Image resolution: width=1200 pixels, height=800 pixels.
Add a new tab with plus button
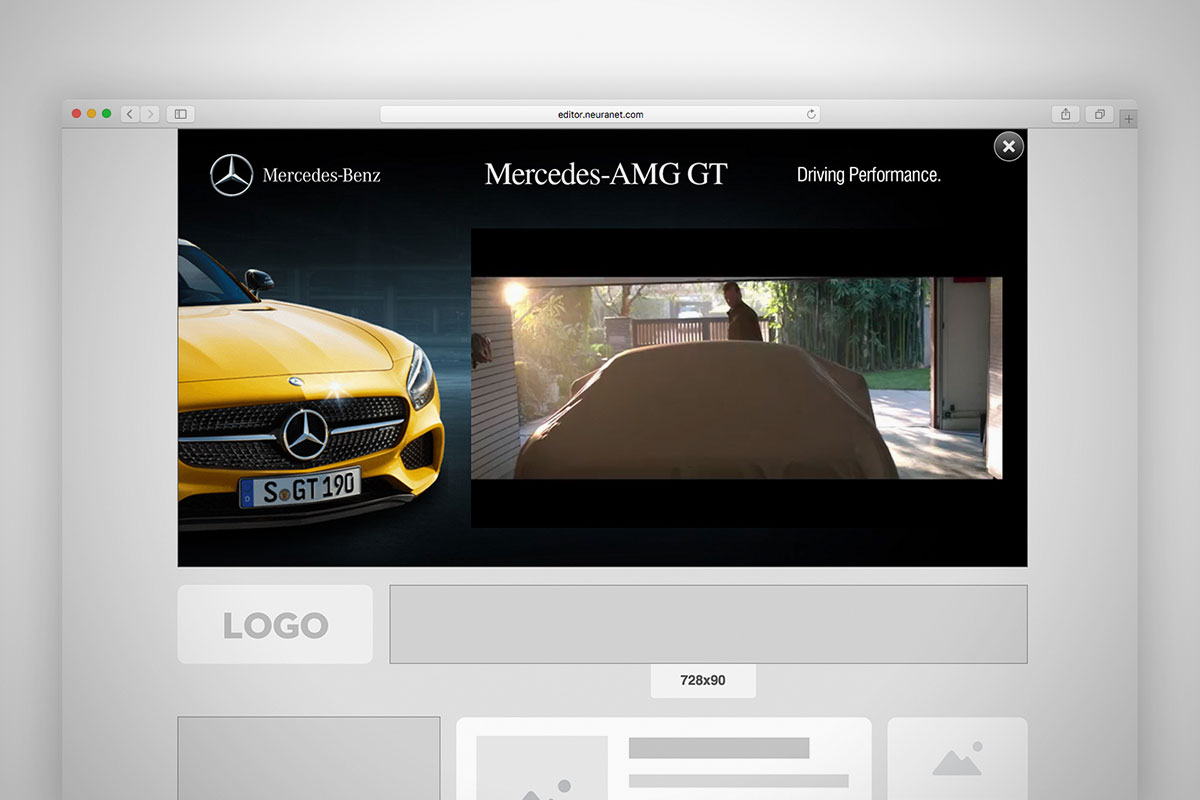coord(1128,120)
